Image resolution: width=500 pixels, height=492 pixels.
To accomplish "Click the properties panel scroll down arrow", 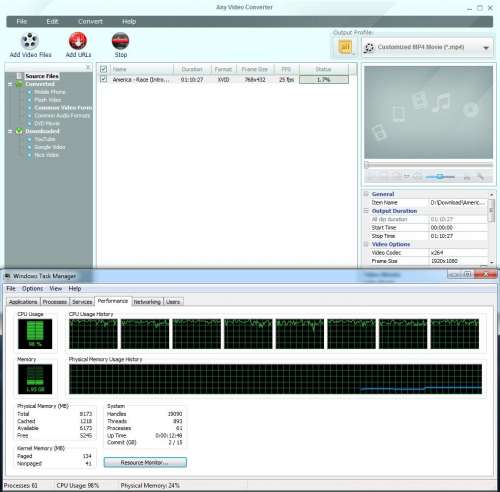I will 492,263.
